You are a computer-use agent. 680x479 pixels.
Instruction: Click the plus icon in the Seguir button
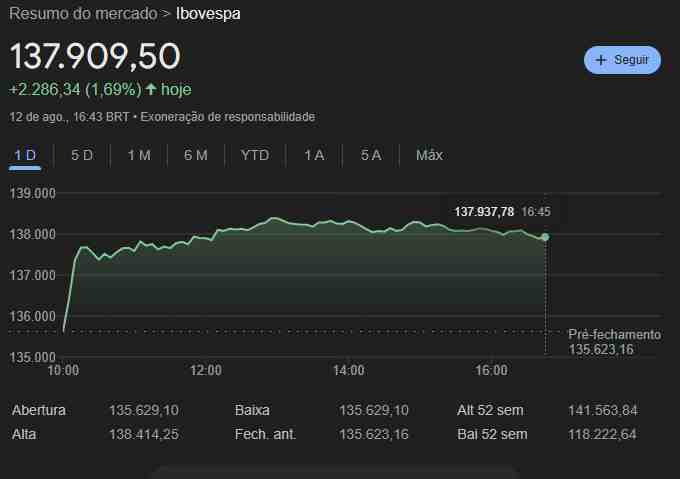tap(601, 60)
